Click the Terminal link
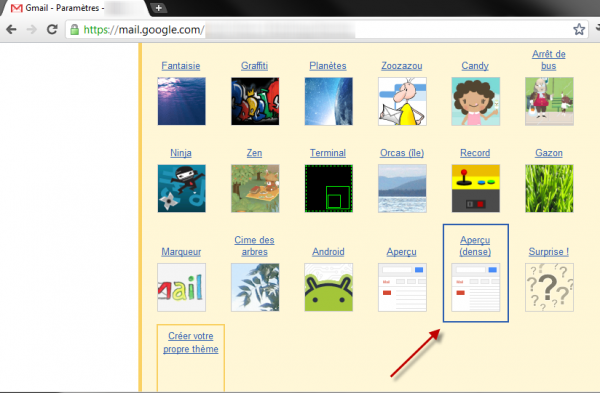Screen dimensions: 600x393 [x=328, y=153]
